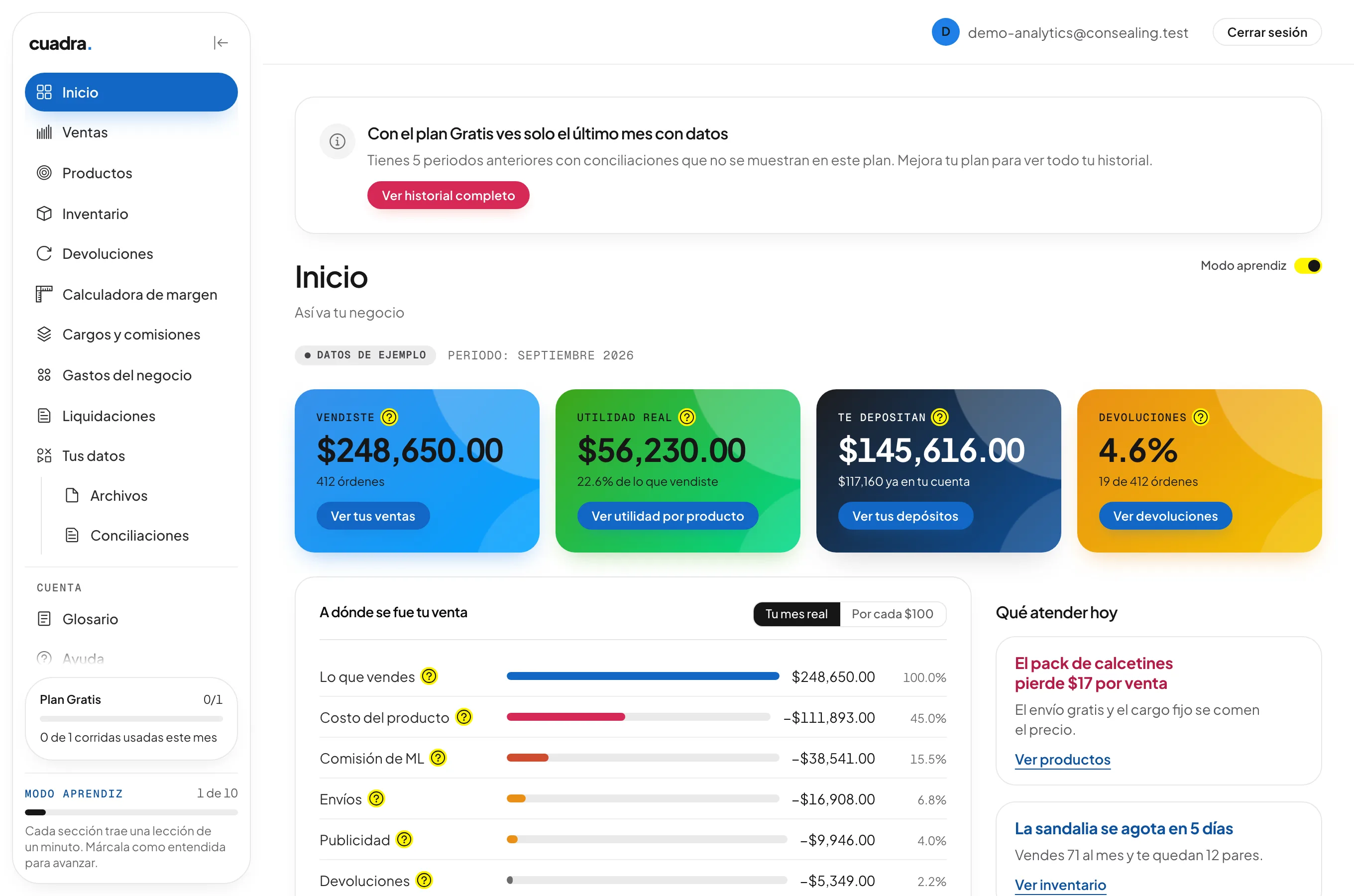Open help tooltip for Costo del producto

[464, 717]
